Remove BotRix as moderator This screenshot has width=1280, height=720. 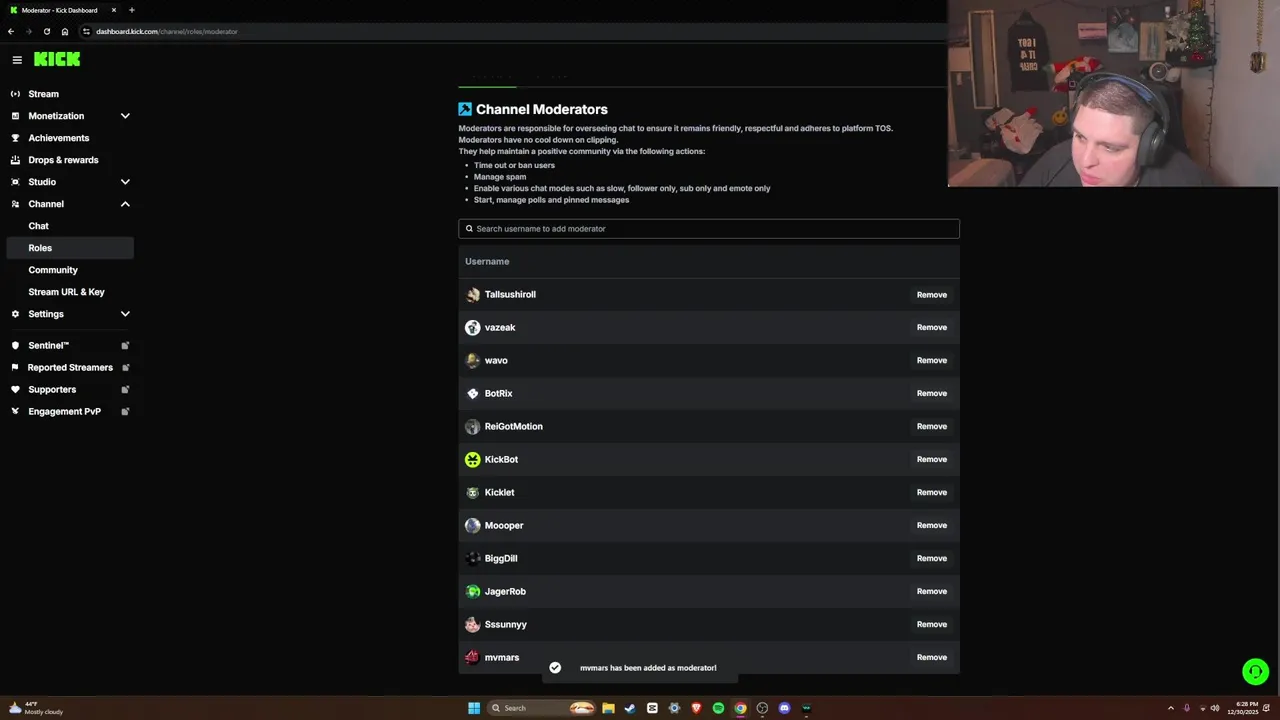tap(932, 394)
